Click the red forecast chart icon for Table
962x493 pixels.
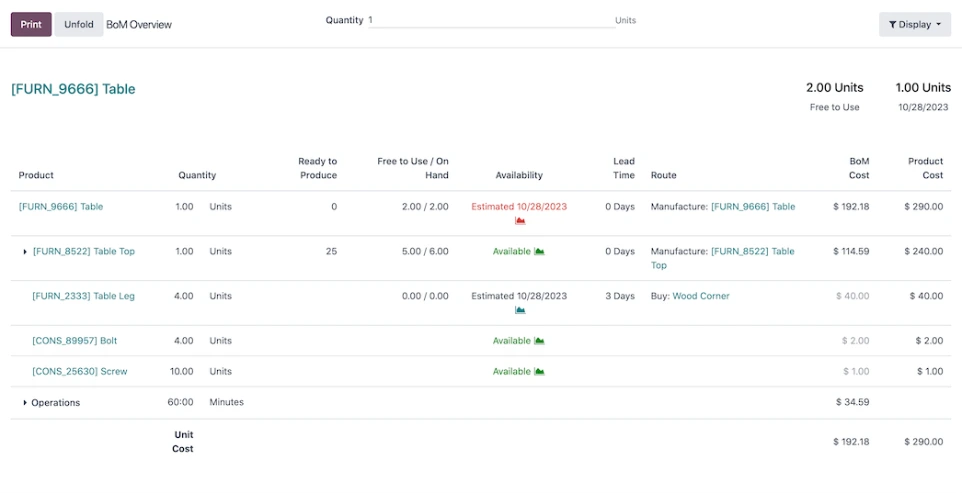tap(520, 221)
